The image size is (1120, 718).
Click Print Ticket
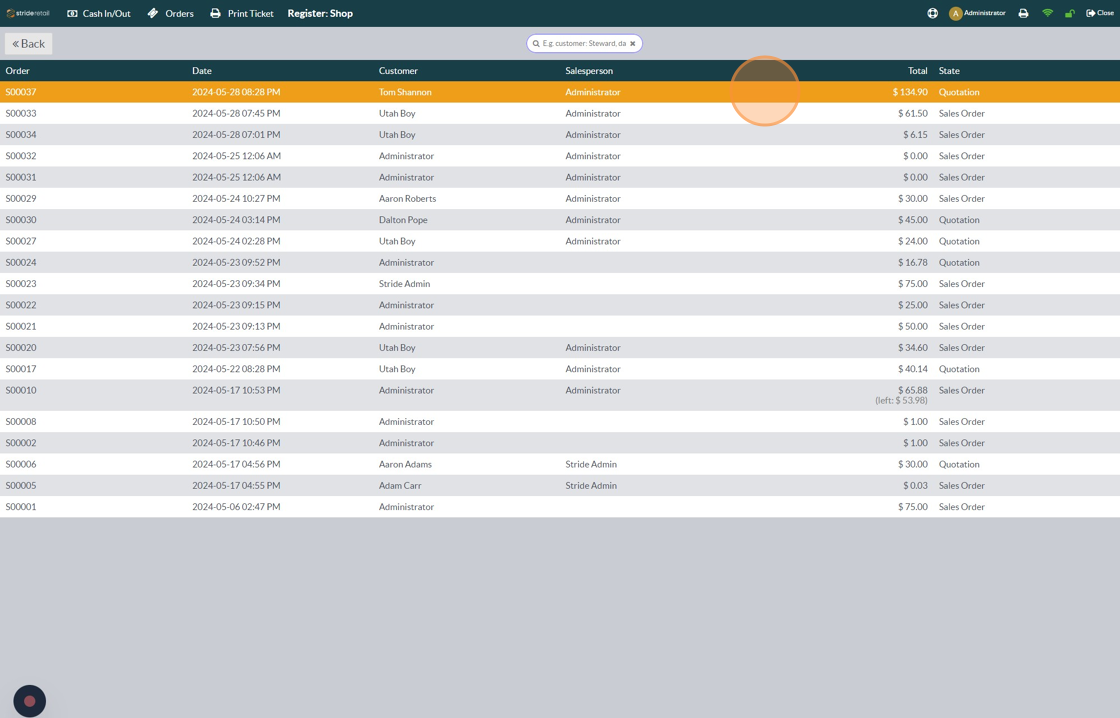click(241, 14)
